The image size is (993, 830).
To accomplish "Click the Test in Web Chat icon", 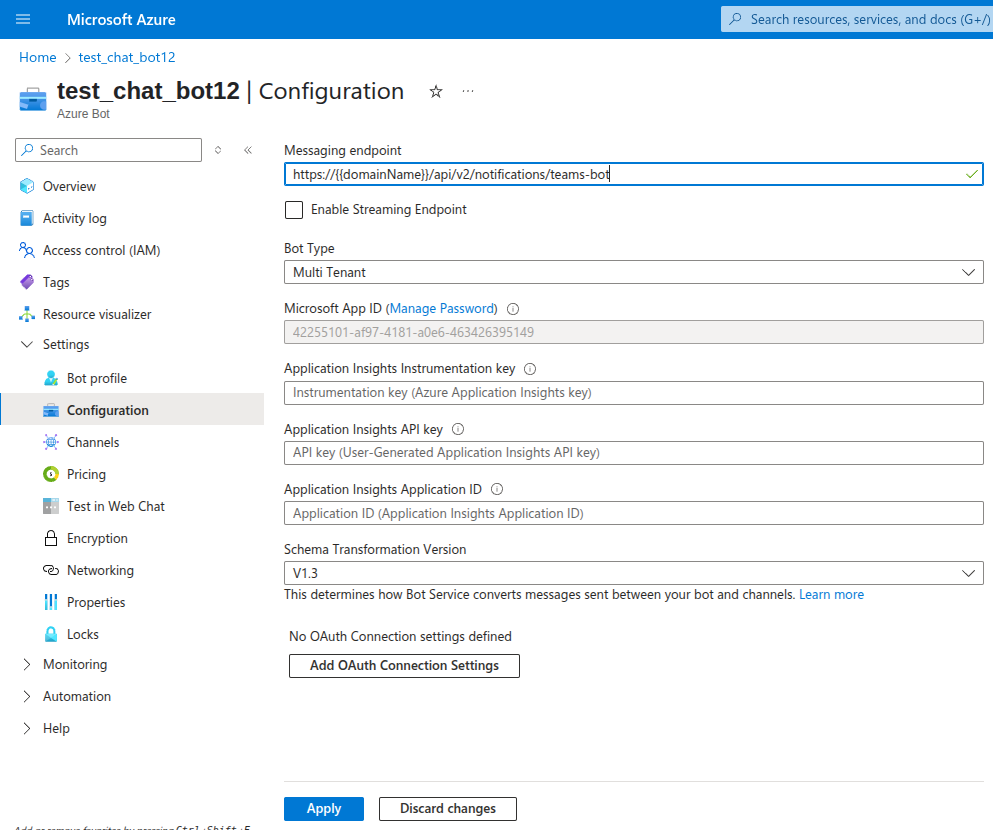I will click(51, 506).
